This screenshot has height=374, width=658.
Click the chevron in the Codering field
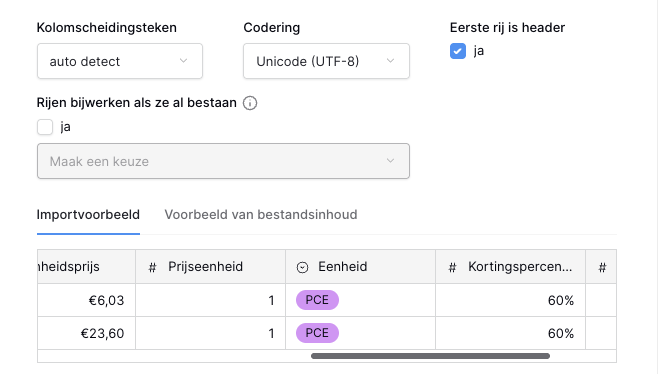coord(390,61)
